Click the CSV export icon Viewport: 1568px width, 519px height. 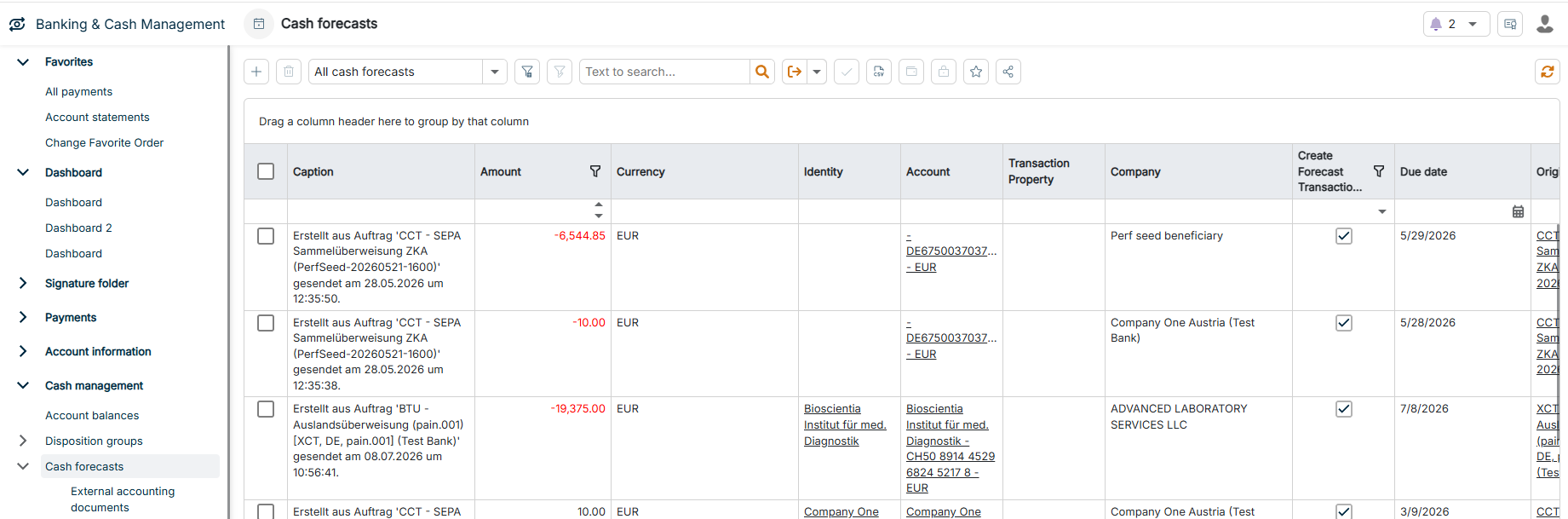coord(879,72)
